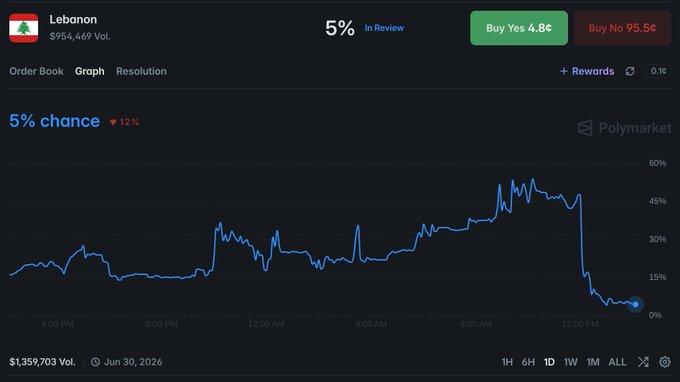
Task: Click the 4:00 PM time axis label
Action: [x=57, y=324]
